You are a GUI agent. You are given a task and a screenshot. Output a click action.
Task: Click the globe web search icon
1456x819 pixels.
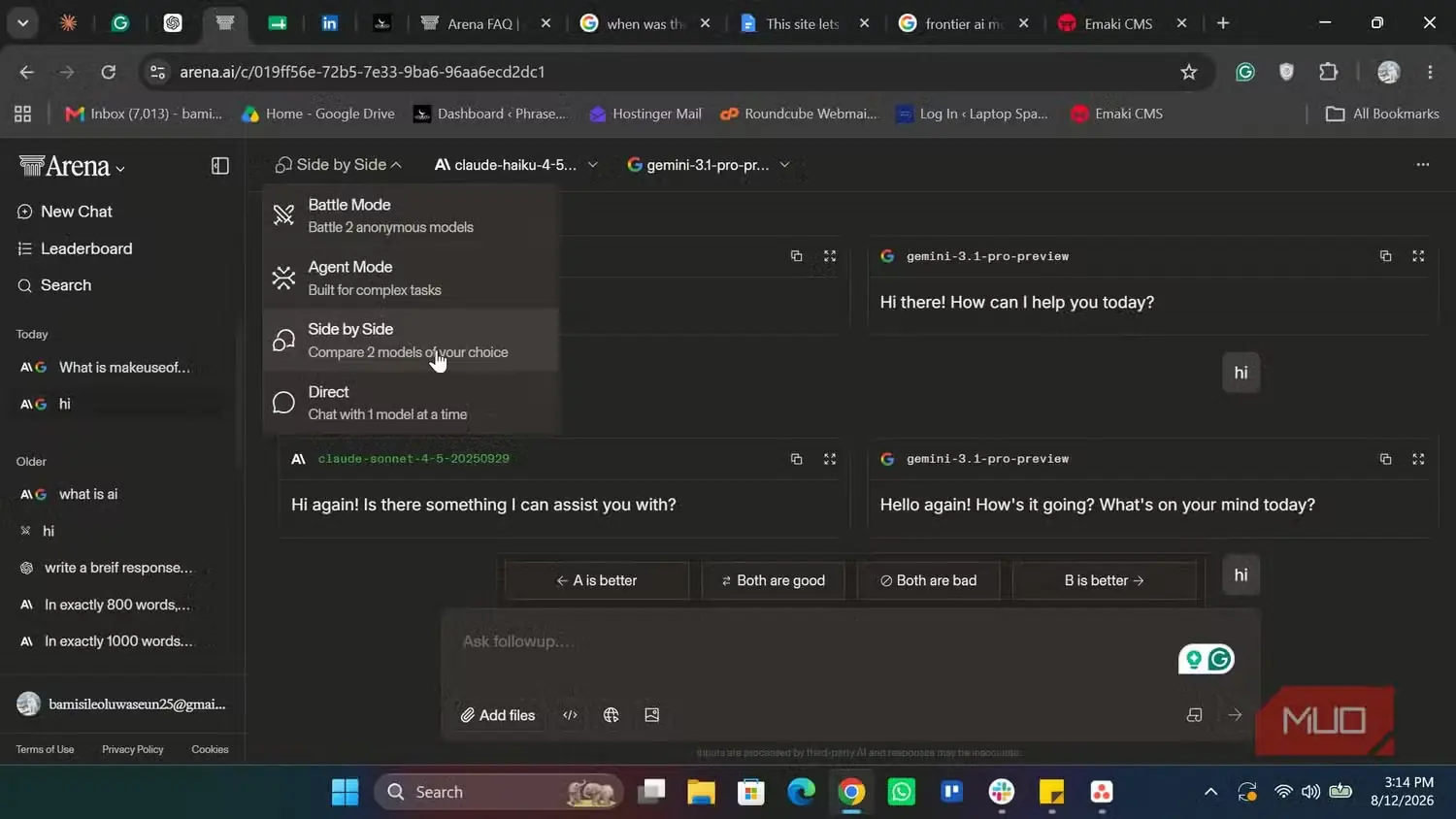point(611,715)
